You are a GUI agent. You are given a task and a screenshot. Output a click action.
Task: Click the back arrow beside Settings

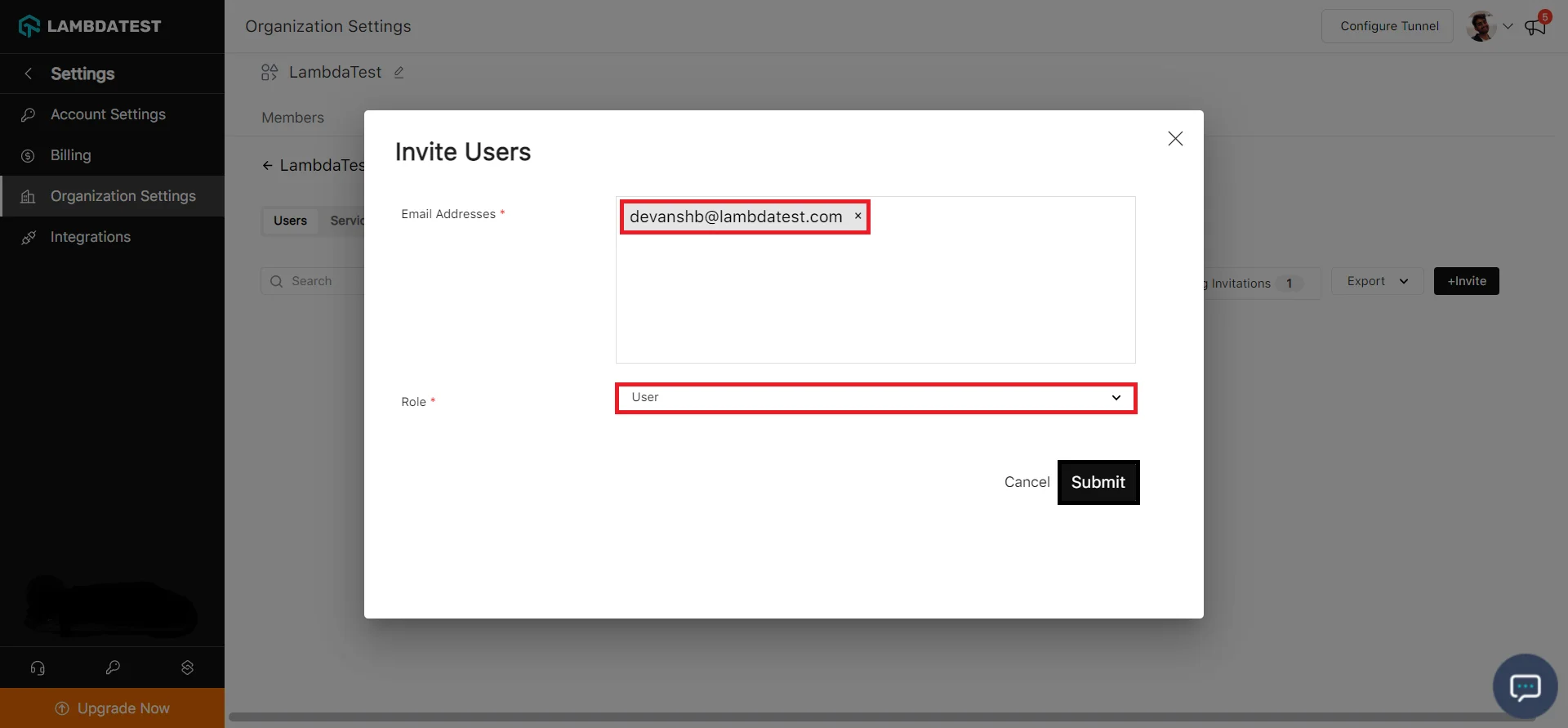click(x=29, y=74)
